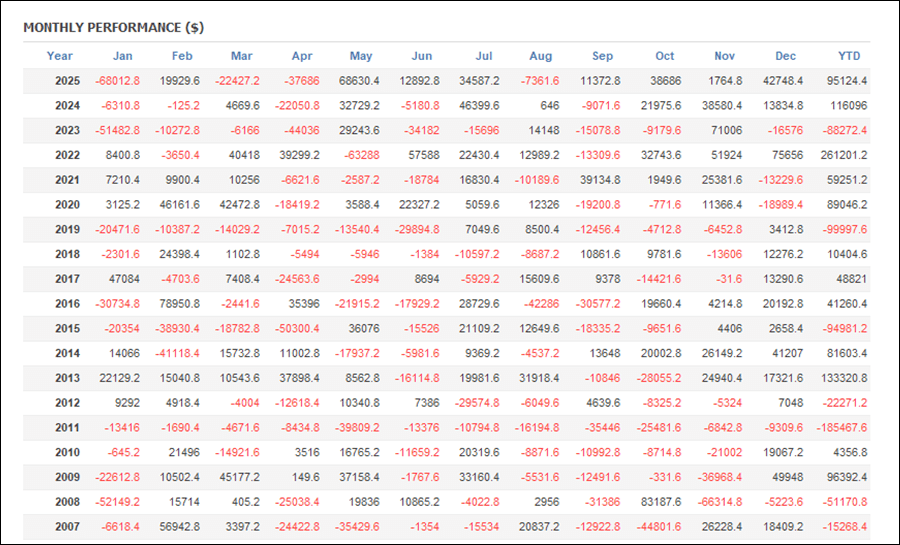Select the 2016 February value 78950.8
The height and width of the screenshot is (545, 900).
[x=181, y=304]
